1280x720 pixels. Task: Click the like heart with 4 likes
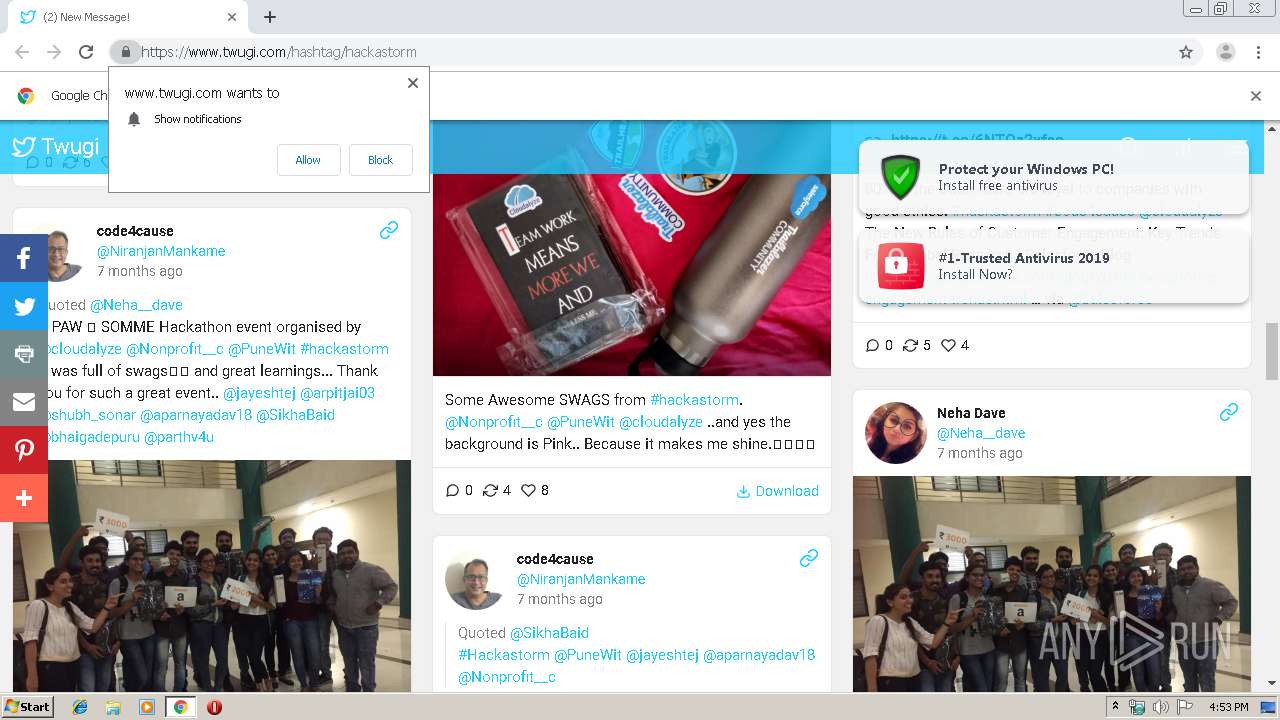pos(948,345)
